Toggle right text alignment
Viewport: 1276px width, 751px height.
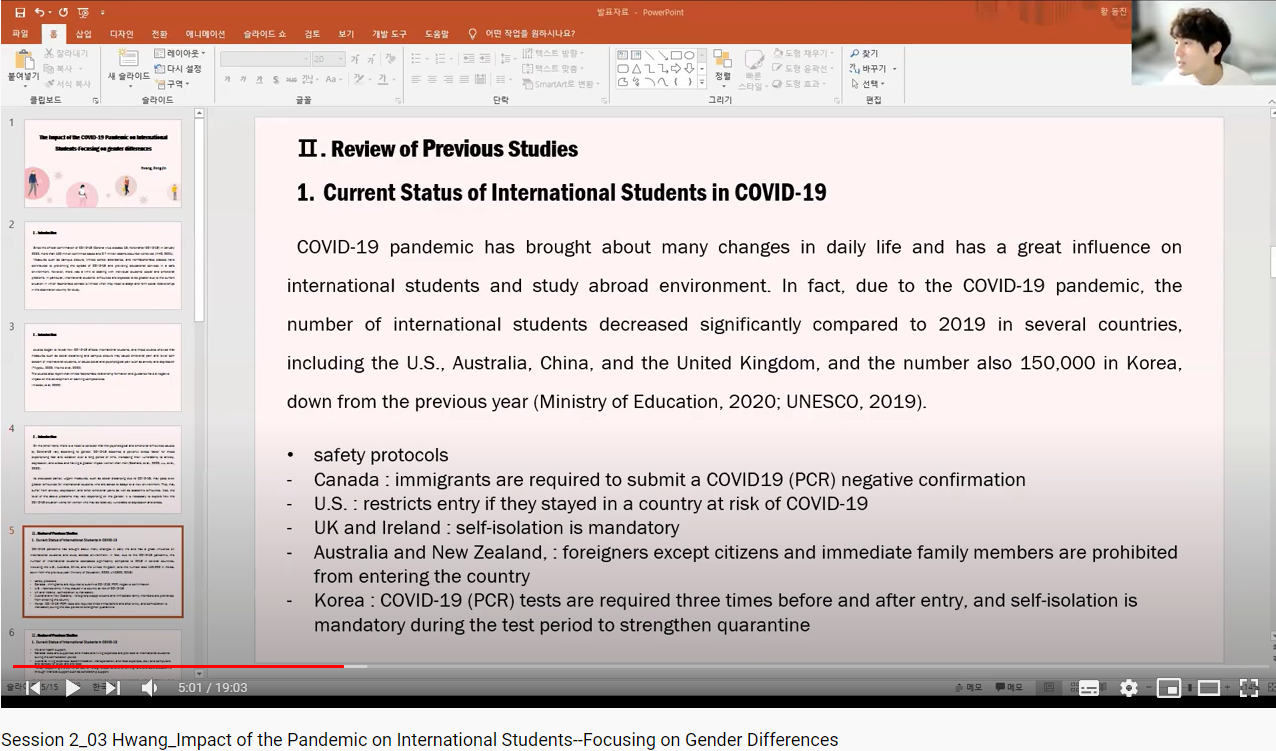[449, 79]
